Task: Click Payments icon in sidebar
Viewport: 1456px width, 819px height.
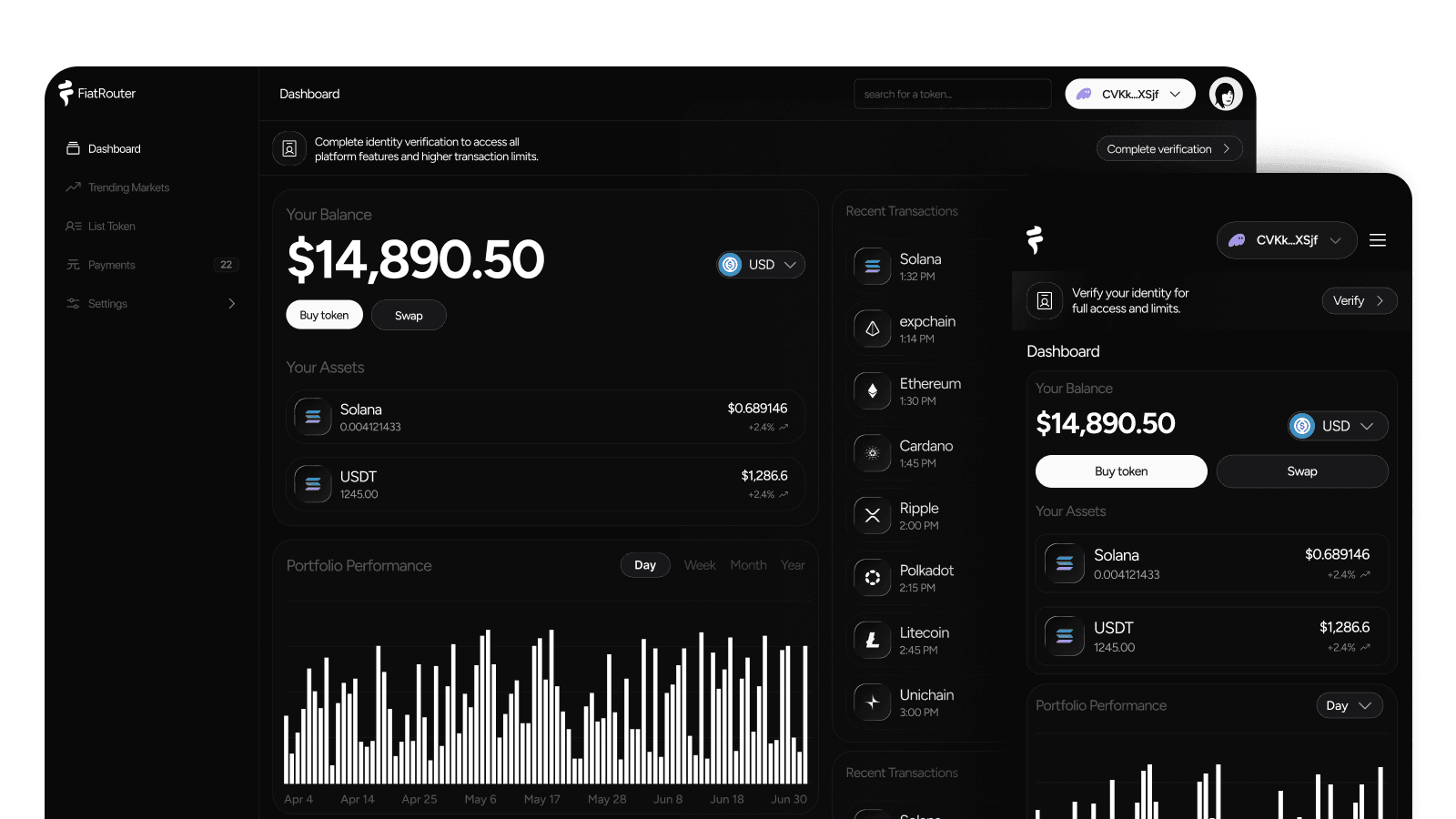Action: (x=73, y=265)
